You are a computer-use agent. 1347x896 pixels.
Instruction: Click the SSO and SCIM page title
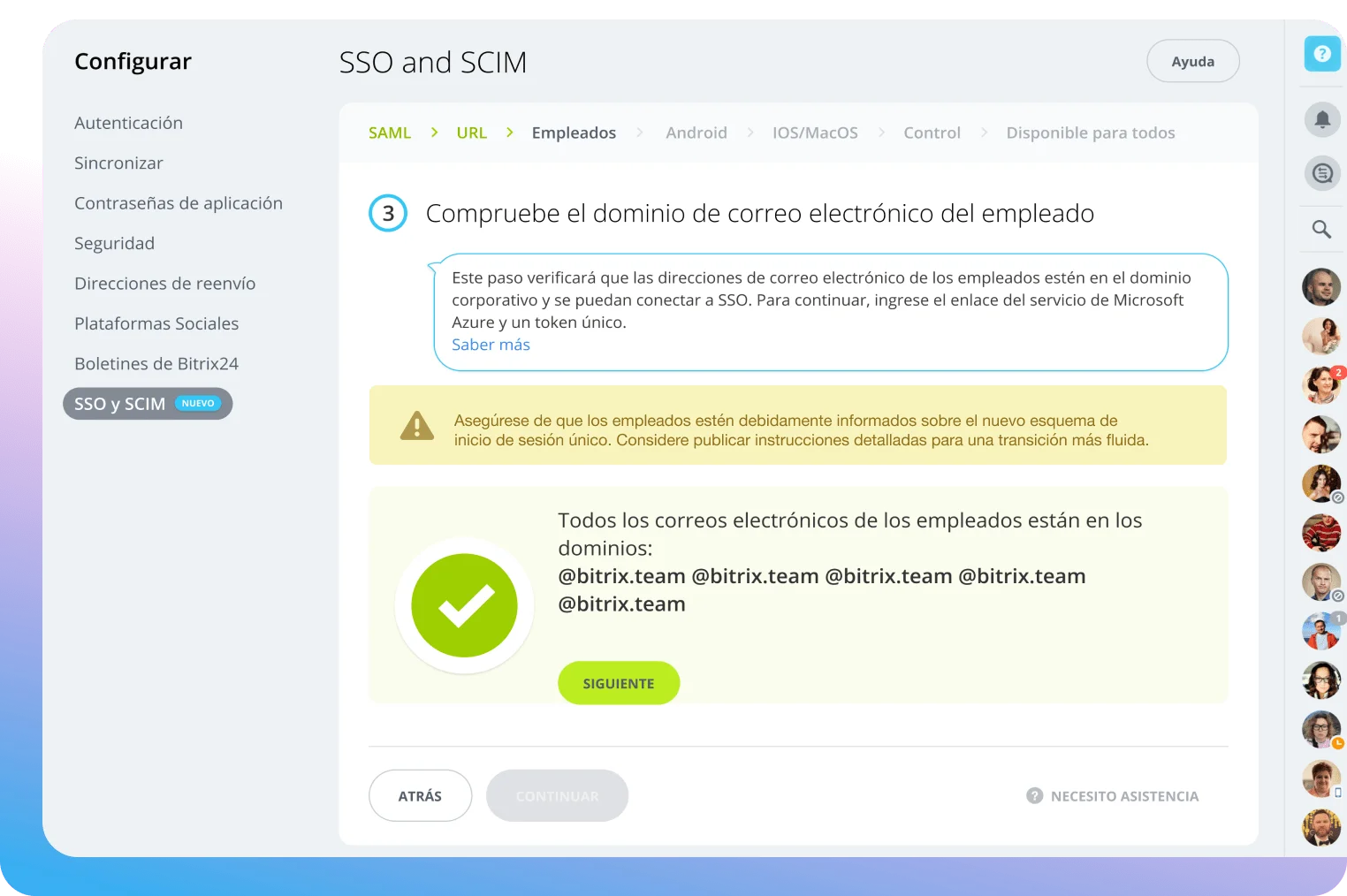click(433, 63)
